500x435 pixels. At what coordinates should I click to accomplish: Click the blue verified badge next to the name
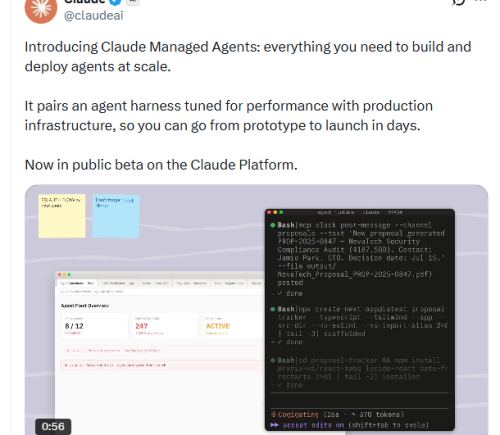[116, 2]
